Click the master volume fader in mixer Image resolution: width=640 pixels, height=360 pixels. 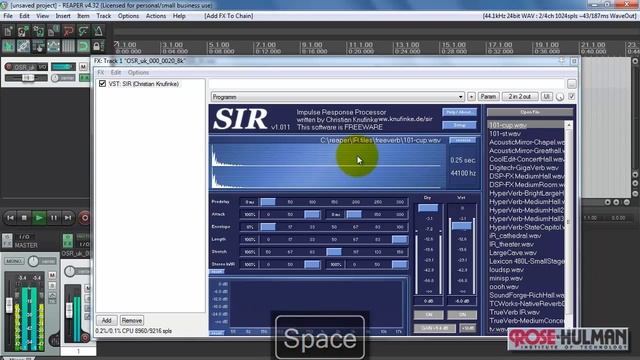[9, 305]
